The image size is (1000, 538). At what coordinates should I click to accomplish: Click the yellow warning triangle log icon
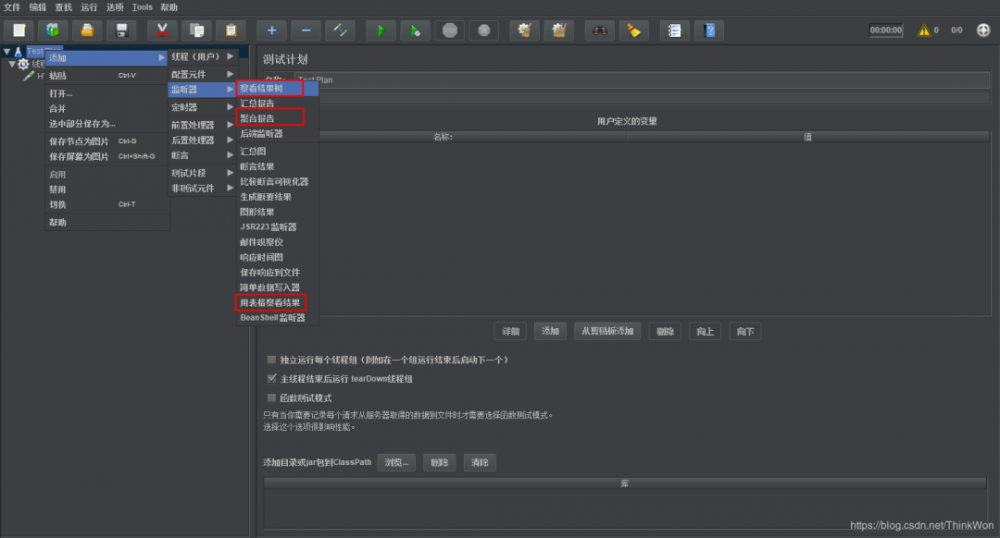click(923, 30)
